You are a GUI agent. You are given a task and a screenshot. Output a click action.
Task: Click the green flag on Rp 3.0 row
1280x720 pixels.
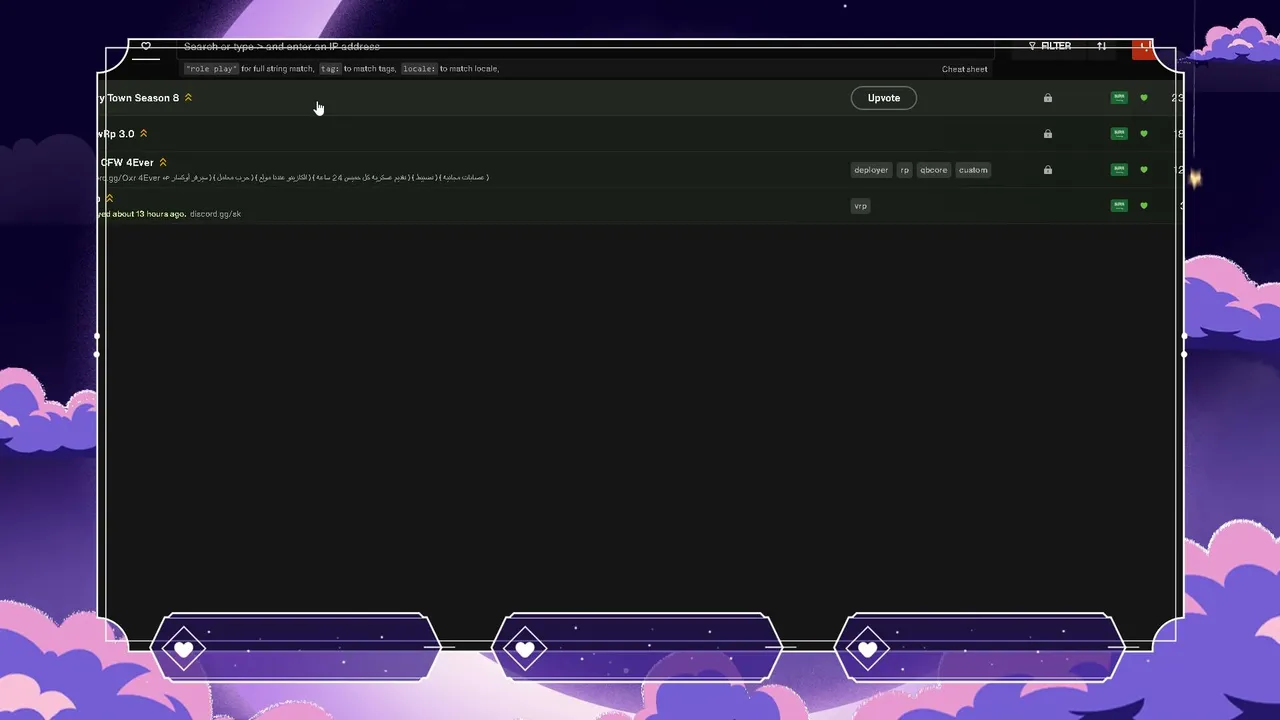pos(1119,134)
